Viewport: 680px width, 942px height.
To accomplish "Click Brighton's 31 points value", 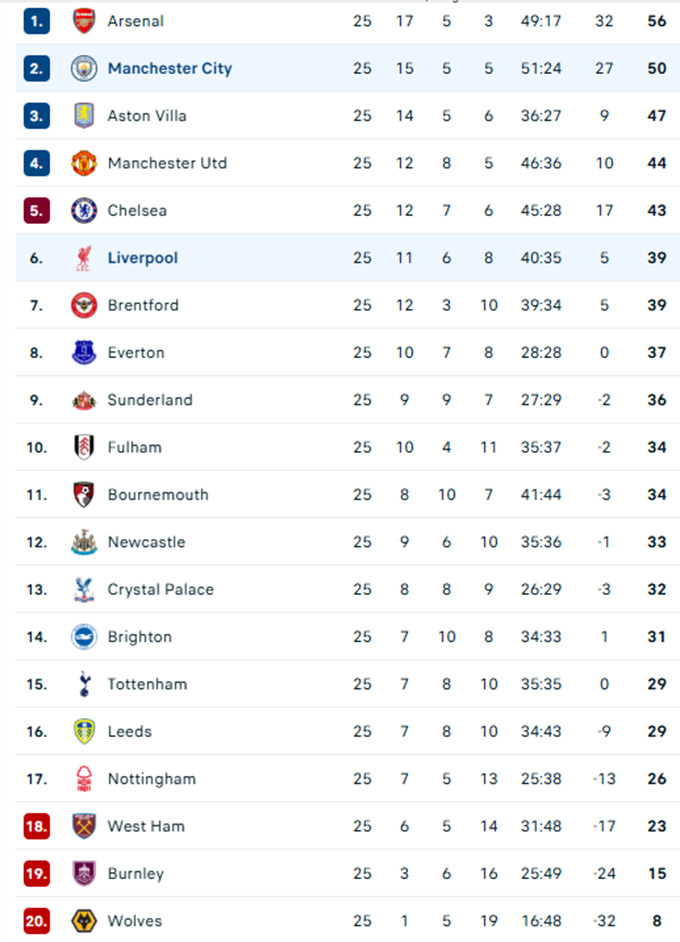I will pos(656,637).
